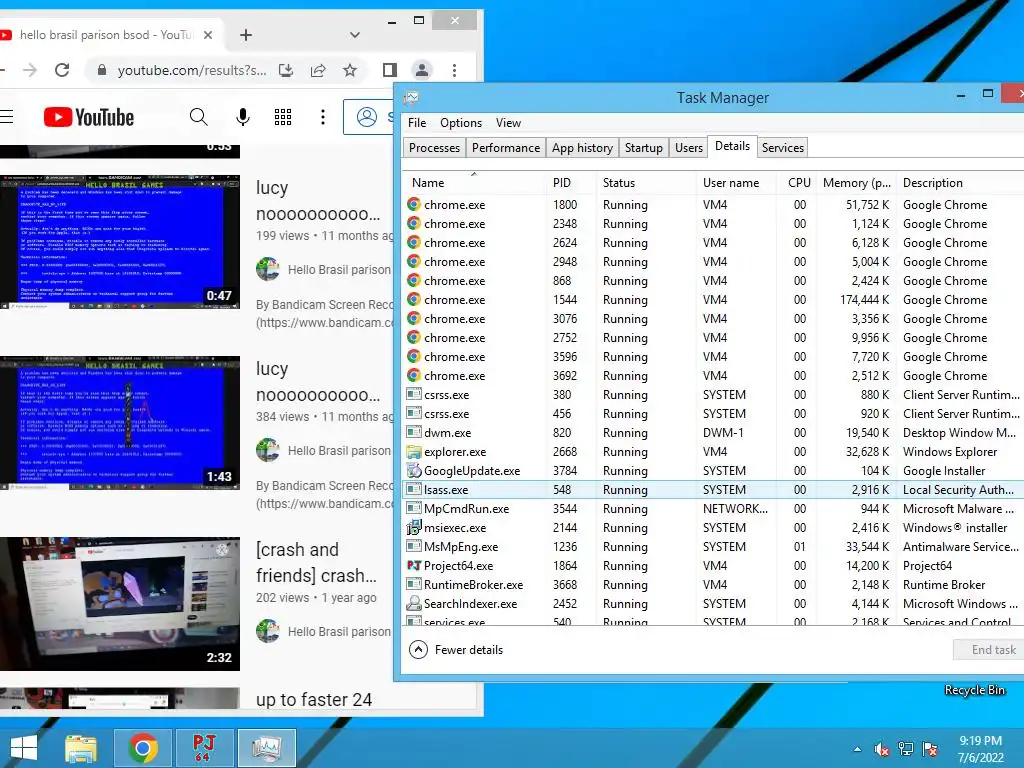This screenshot has height=768, width=1024.
Task: Sort by CPU column header
Action: (799, 183)
